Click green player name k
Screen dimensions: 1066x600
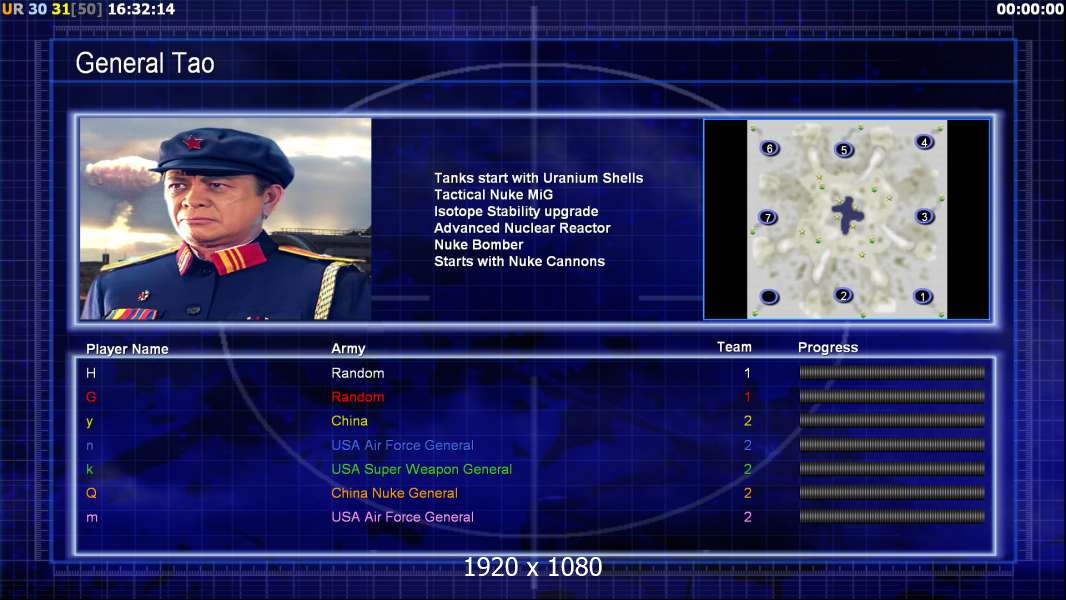(90, 469)
